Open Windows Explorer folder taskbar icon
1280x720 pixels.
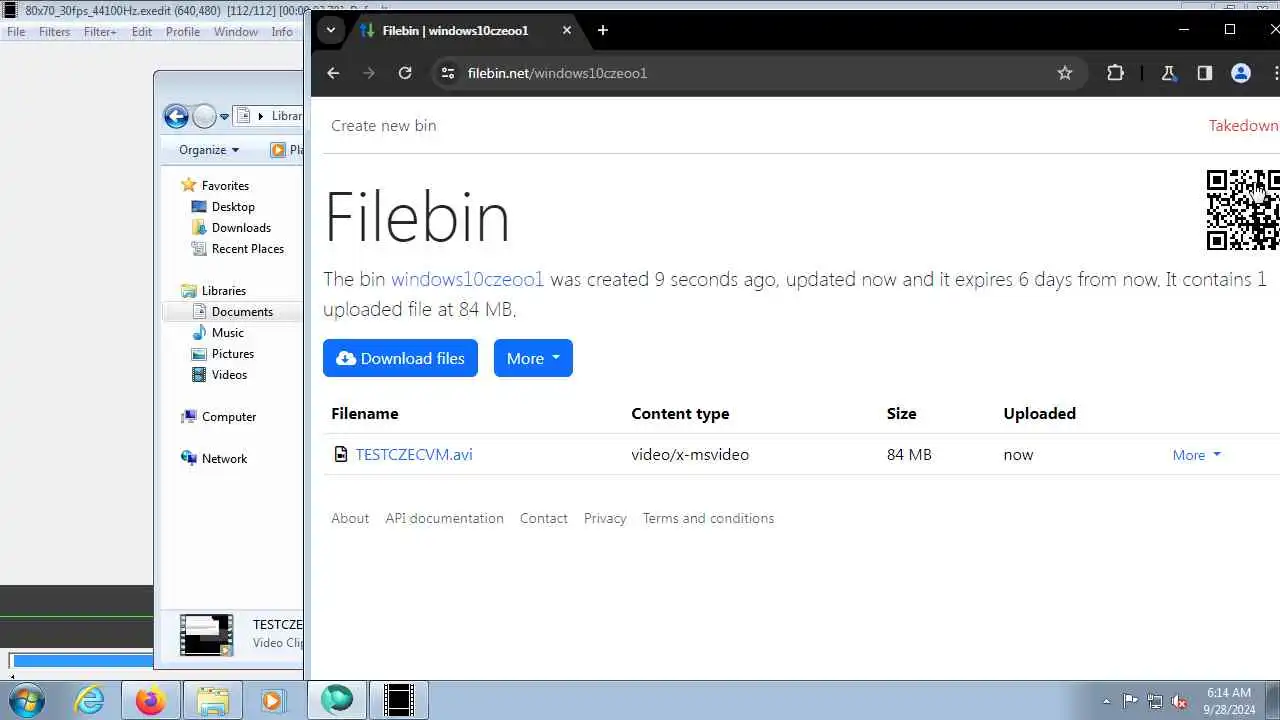click(213, 700)
